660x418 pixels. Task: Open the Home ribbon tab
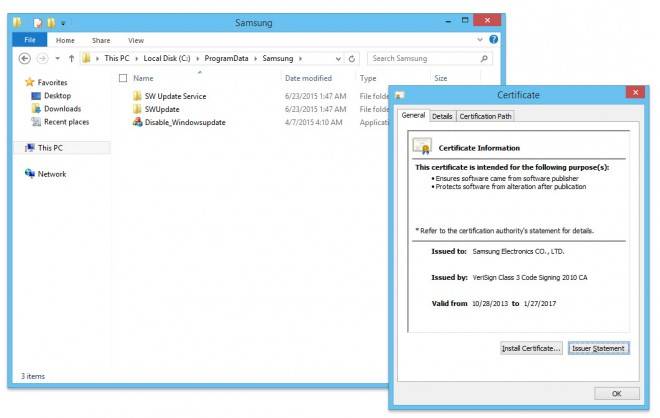(x=65, y=40)
